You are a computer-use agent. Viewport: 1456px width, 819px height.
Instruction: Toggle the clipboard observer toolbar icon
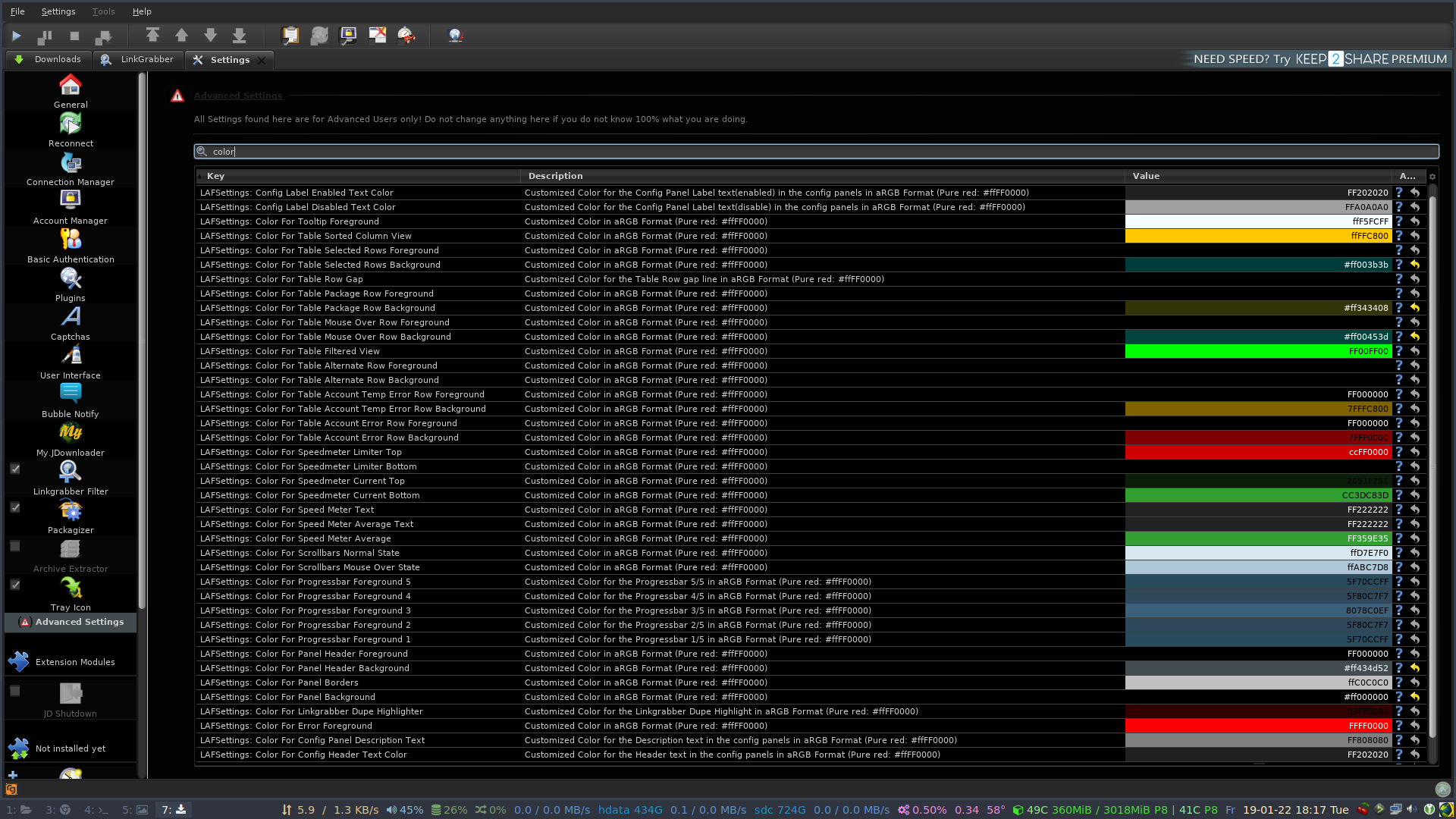click(290, 35)
